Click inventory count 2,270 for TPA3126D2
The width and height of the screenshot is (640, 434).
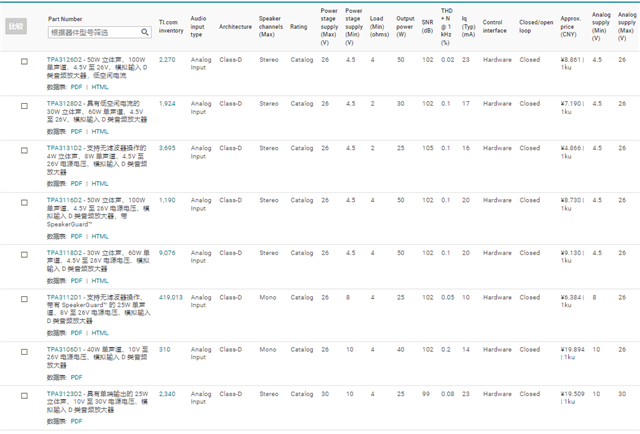coord(167,60)
